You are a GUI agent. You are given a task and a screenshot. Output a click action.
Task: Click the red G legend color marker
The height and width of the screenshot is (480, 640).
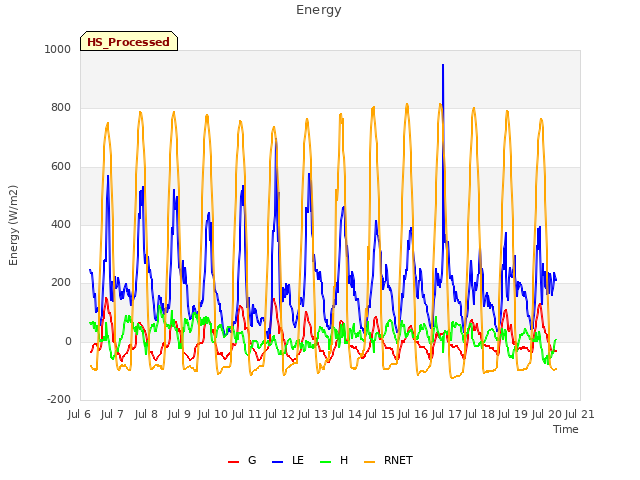point(233,462)
